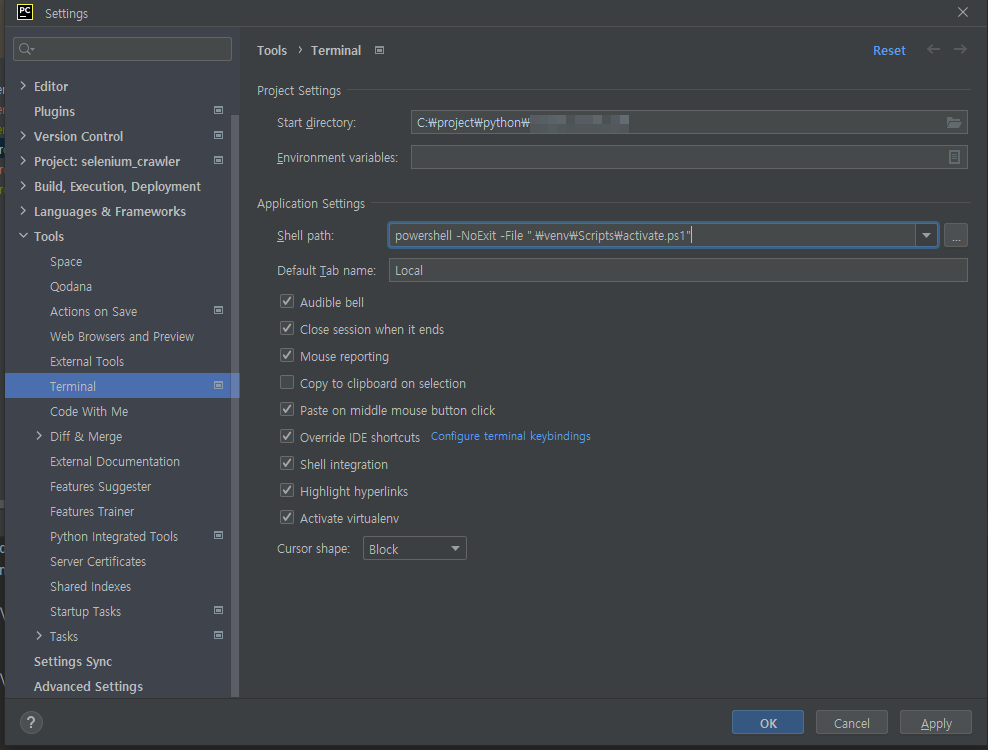The image size is (988, 750).
Task: Click the Cancel button
Action: pyautogui.click(x=851, y=723)
